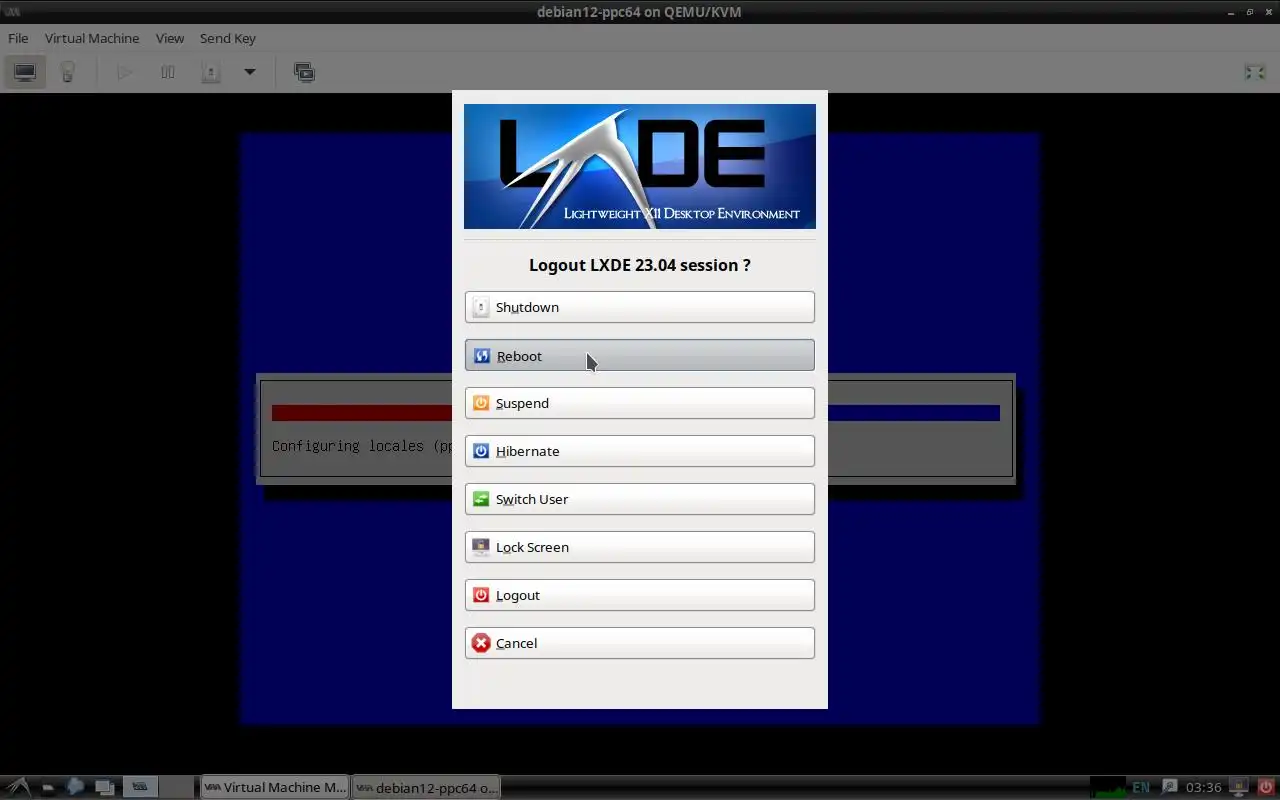Open the manage VM snapshots icon
The width and height of the screenshot is (1280, 800).
pos(304,72)
